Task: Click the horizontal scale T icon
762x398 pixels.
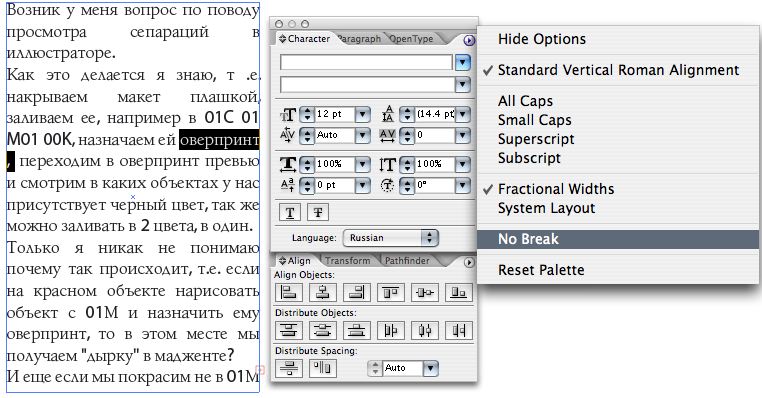Action: click(x=288, y=164)
